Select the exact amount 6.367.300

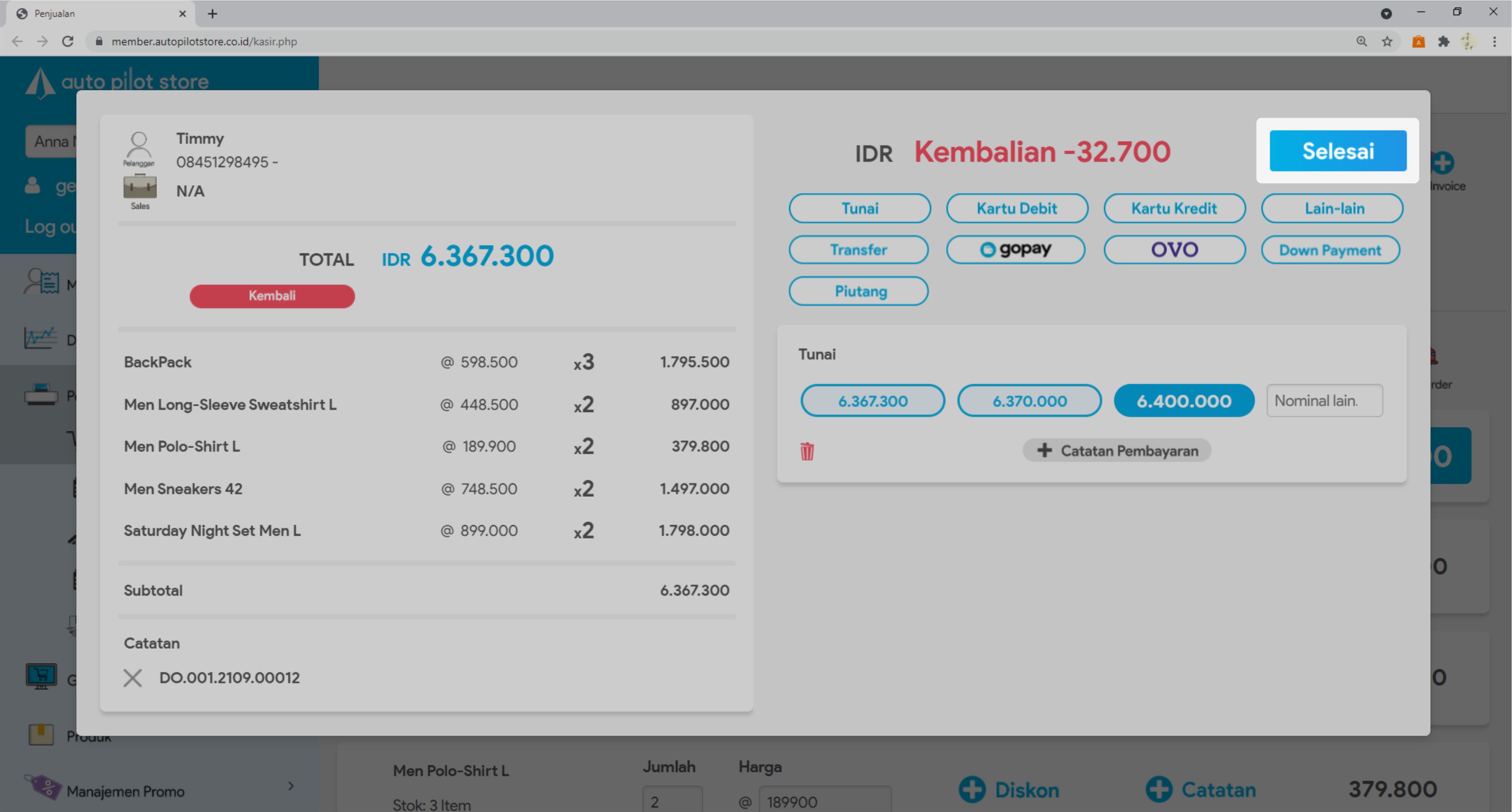(x=872, y=401)
